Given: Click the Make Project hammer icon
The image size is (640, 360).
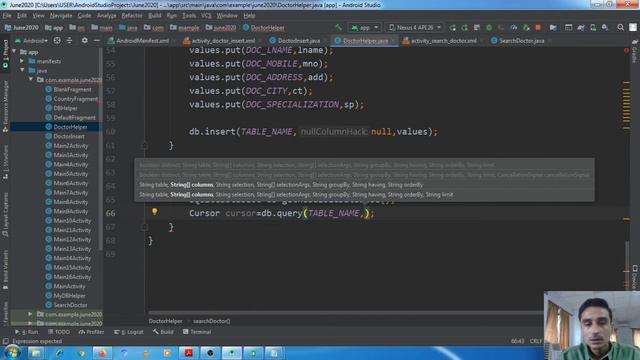Looking at the screenshot, I should 338,27.
